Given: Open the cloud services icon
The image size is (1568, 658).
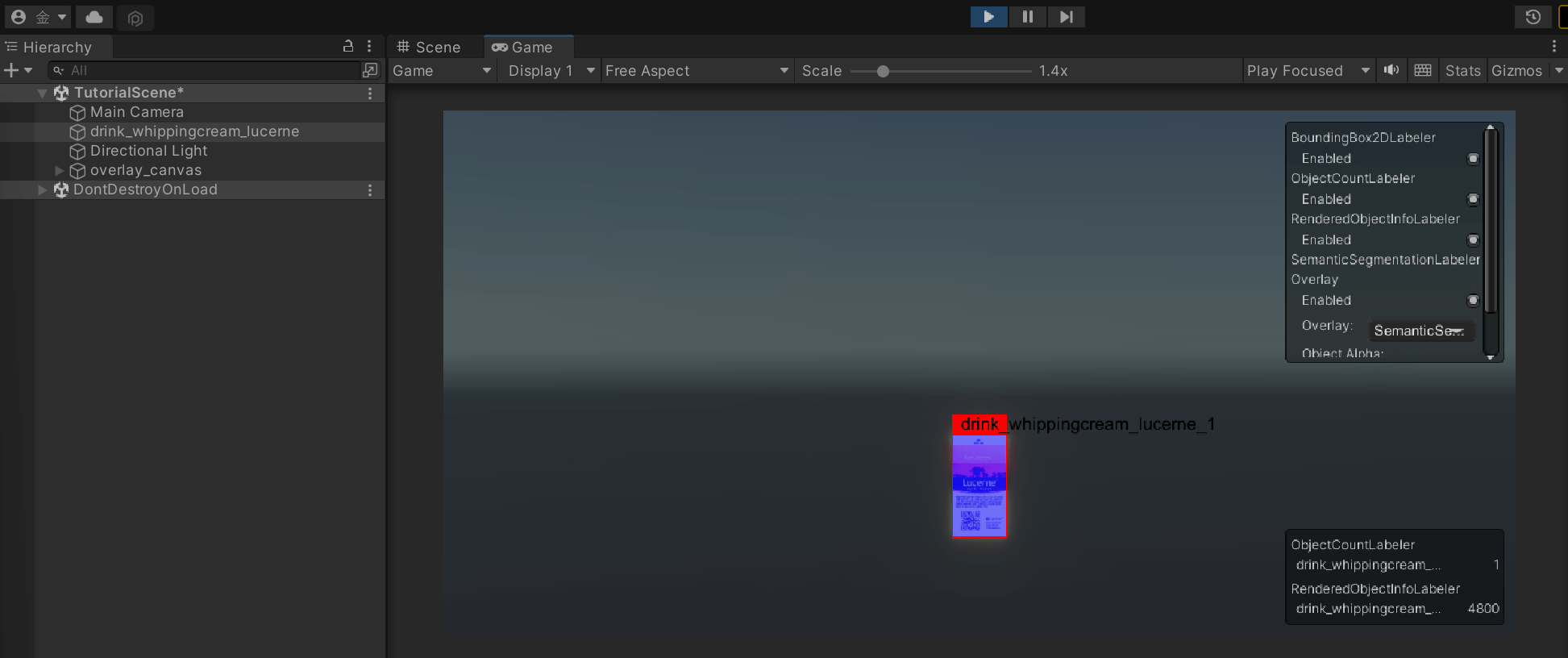Looking at the screenshot, I should [x=94, y=17].
